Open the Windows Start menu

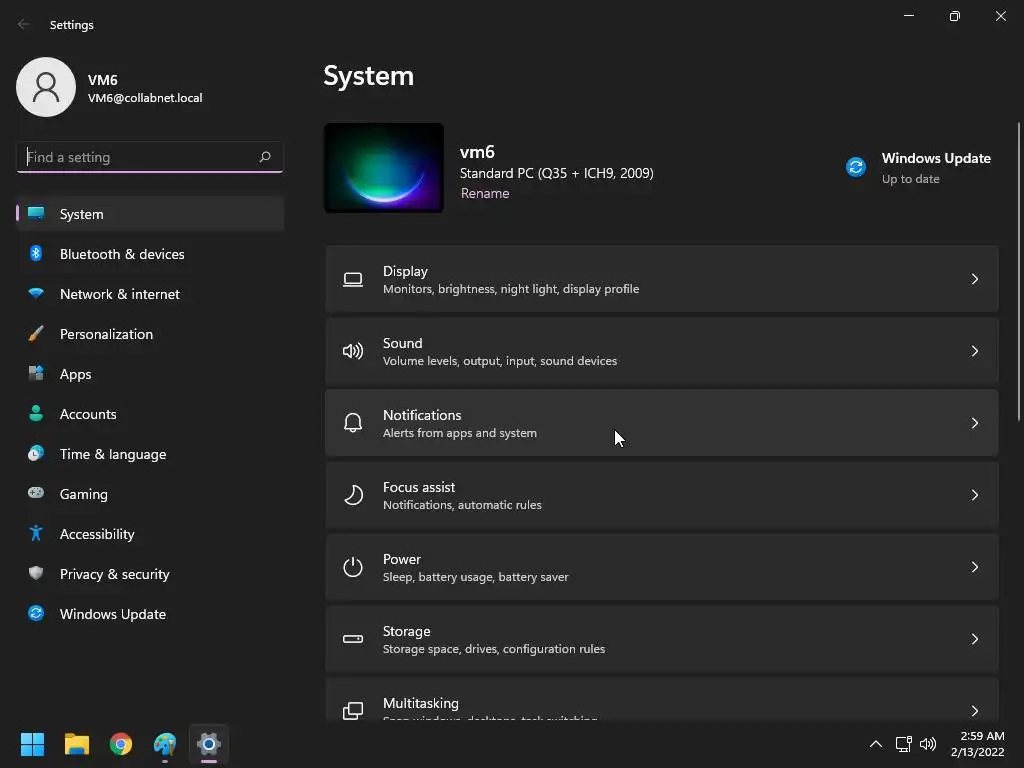point(32,744)
